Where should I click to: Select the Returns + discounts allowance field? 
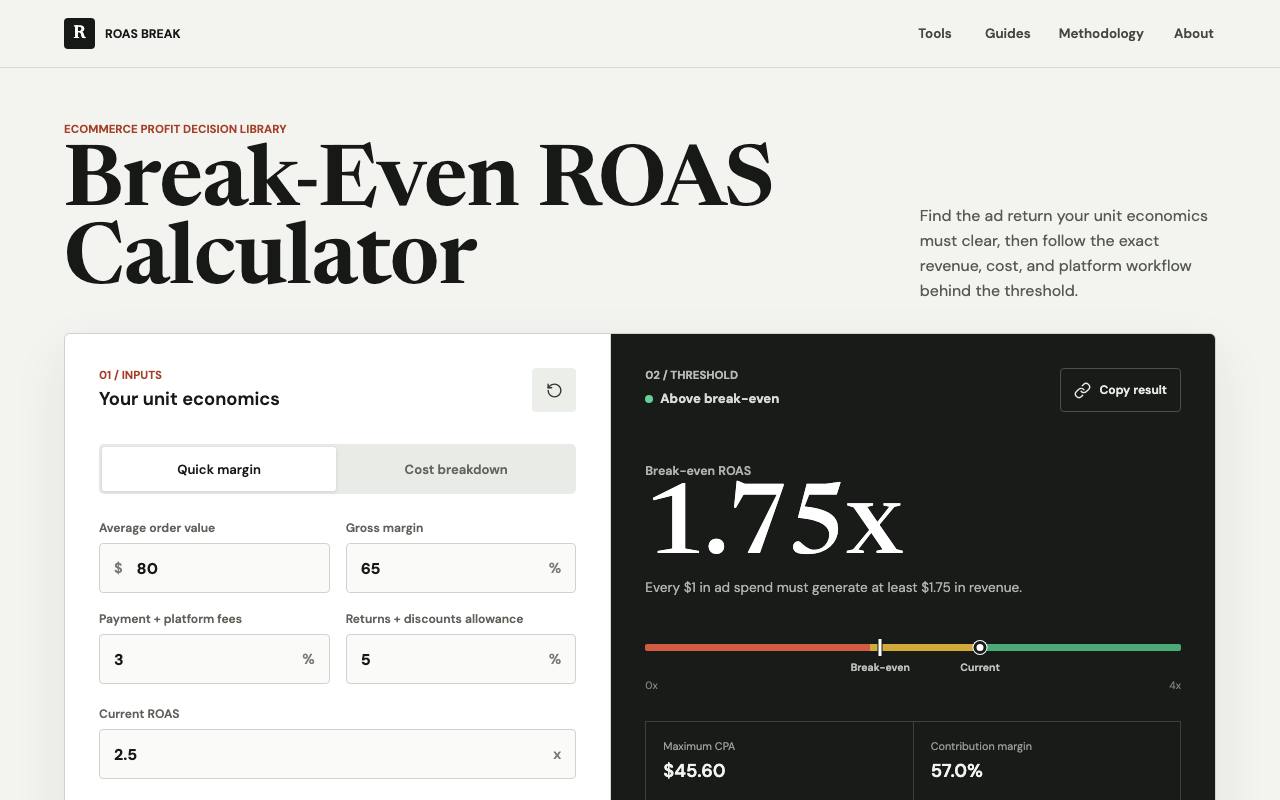461,659
